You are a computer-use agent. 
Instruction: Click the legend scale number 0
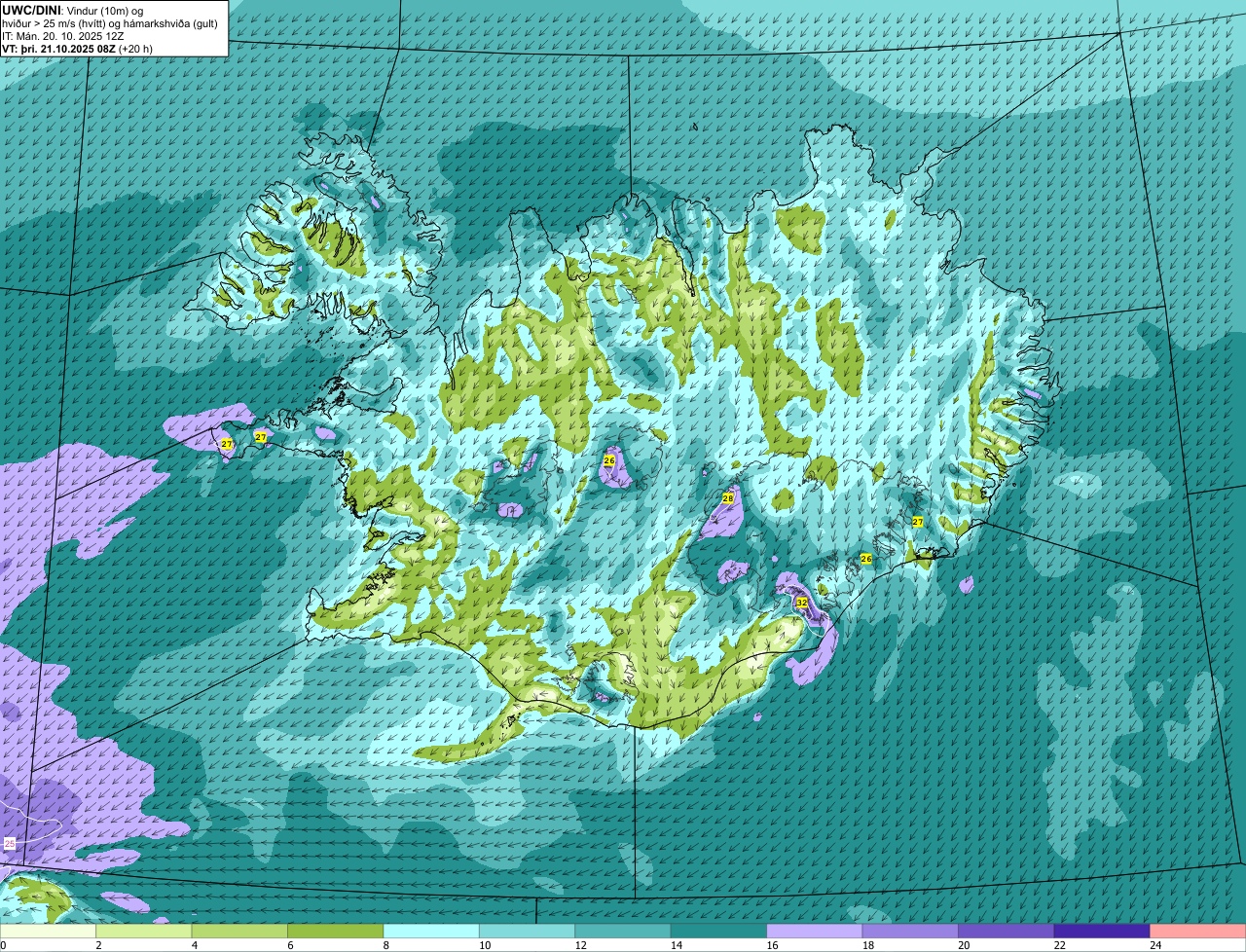3,945
